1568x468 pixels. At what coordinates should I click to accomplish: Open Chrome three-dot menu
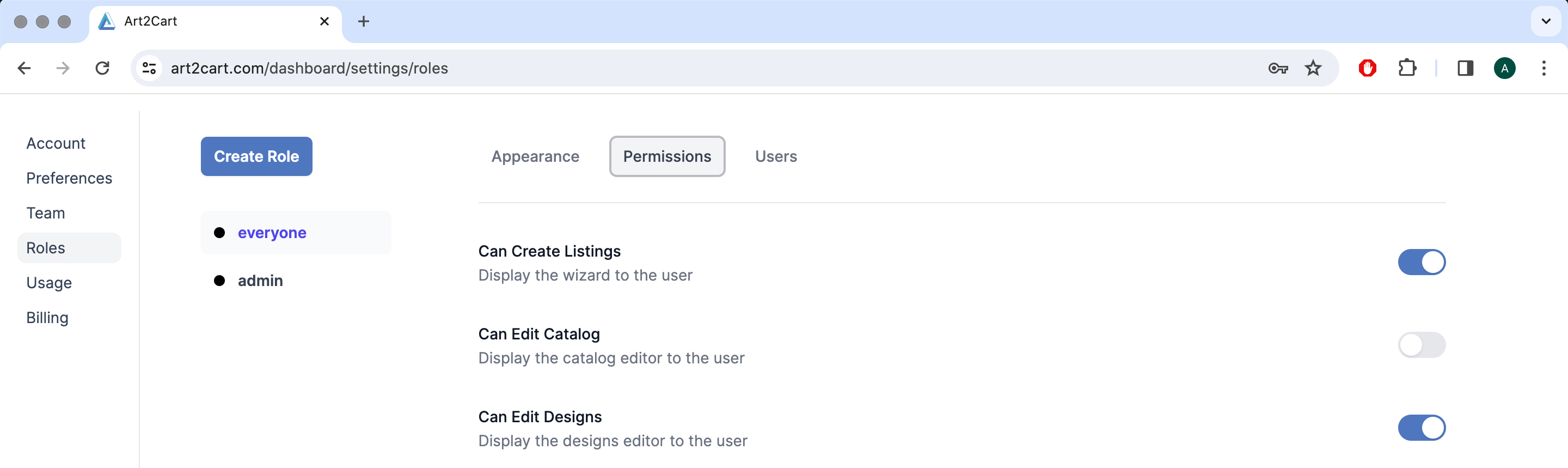coord(1543,68)
